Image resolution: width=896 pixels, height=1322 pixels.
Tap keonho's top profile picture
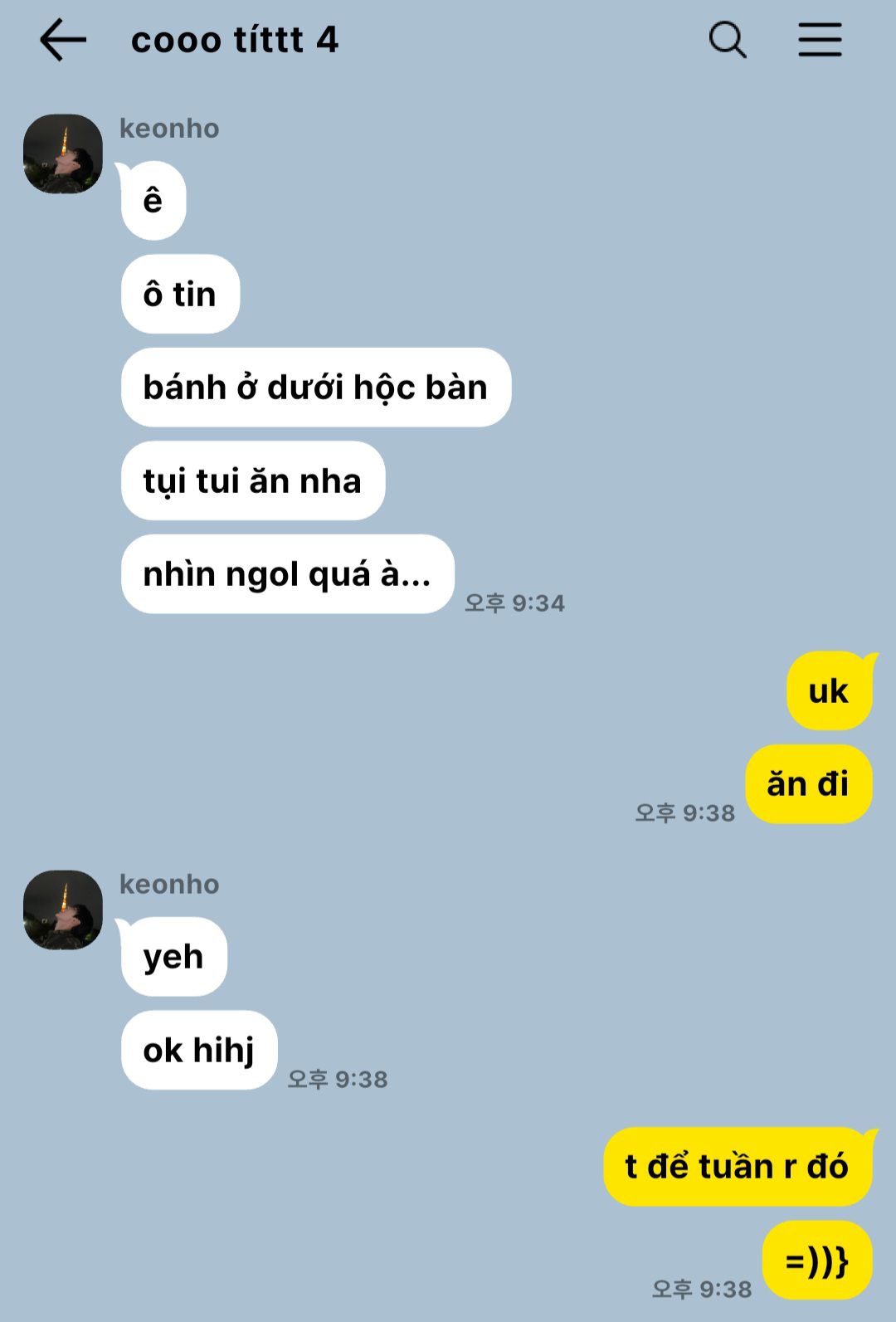coord(63,154)
